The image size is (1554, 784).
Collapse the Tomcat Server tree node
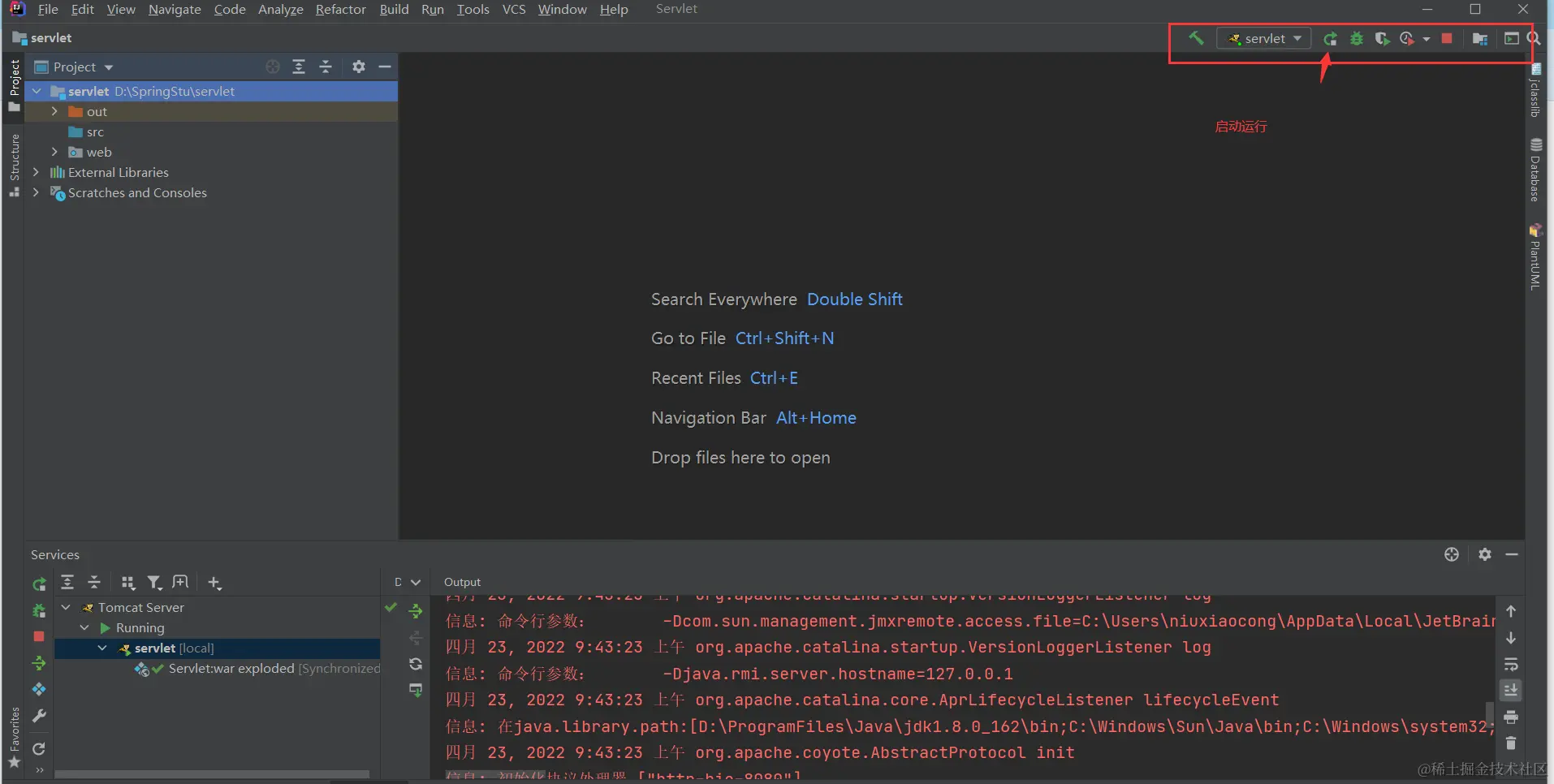[x=66, y=607]
